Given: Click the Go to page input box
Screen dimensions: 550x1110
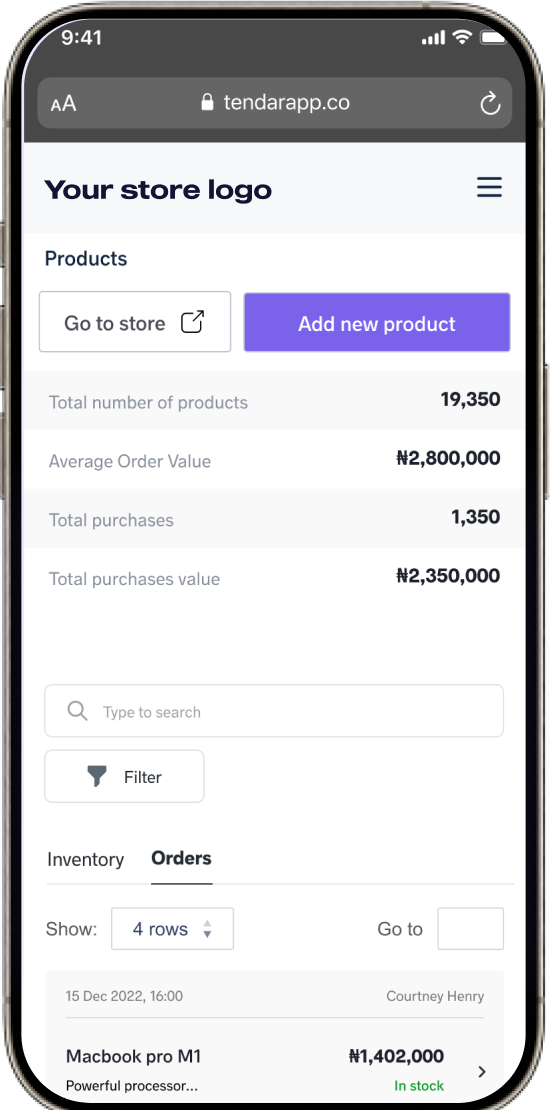Looking at the screenshot, I should point(471,929).
